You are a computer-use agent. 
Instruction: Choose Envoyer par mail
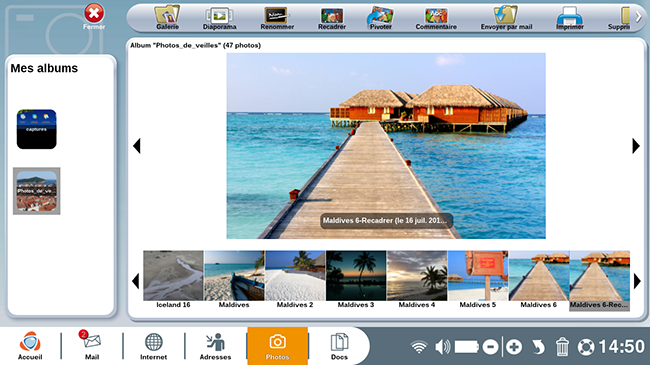[x=506, y=17]
